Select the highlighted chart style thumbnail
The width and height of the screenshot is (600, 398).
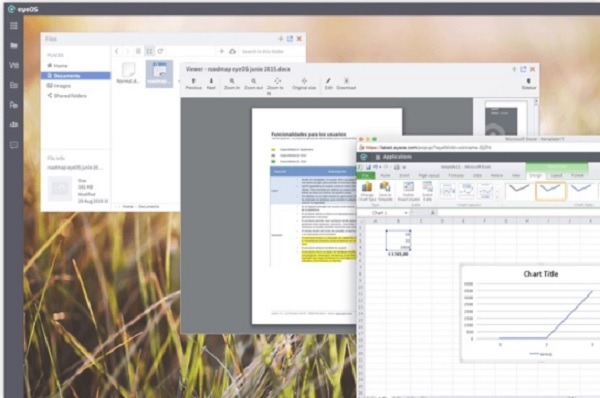(x=550, y=191)
